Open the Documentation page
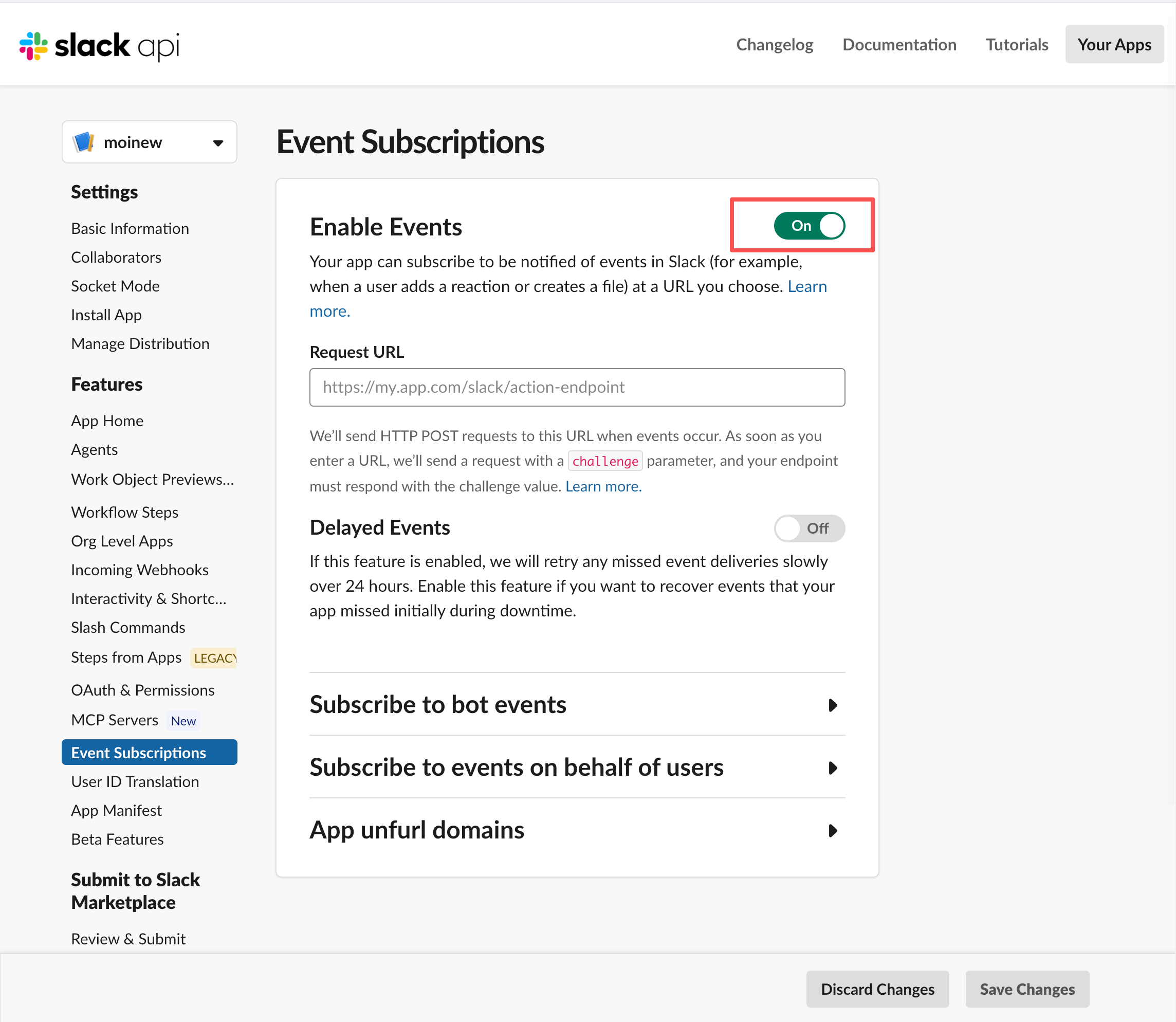This screenshot has width=1176, height=1022. tap(899, 45)
